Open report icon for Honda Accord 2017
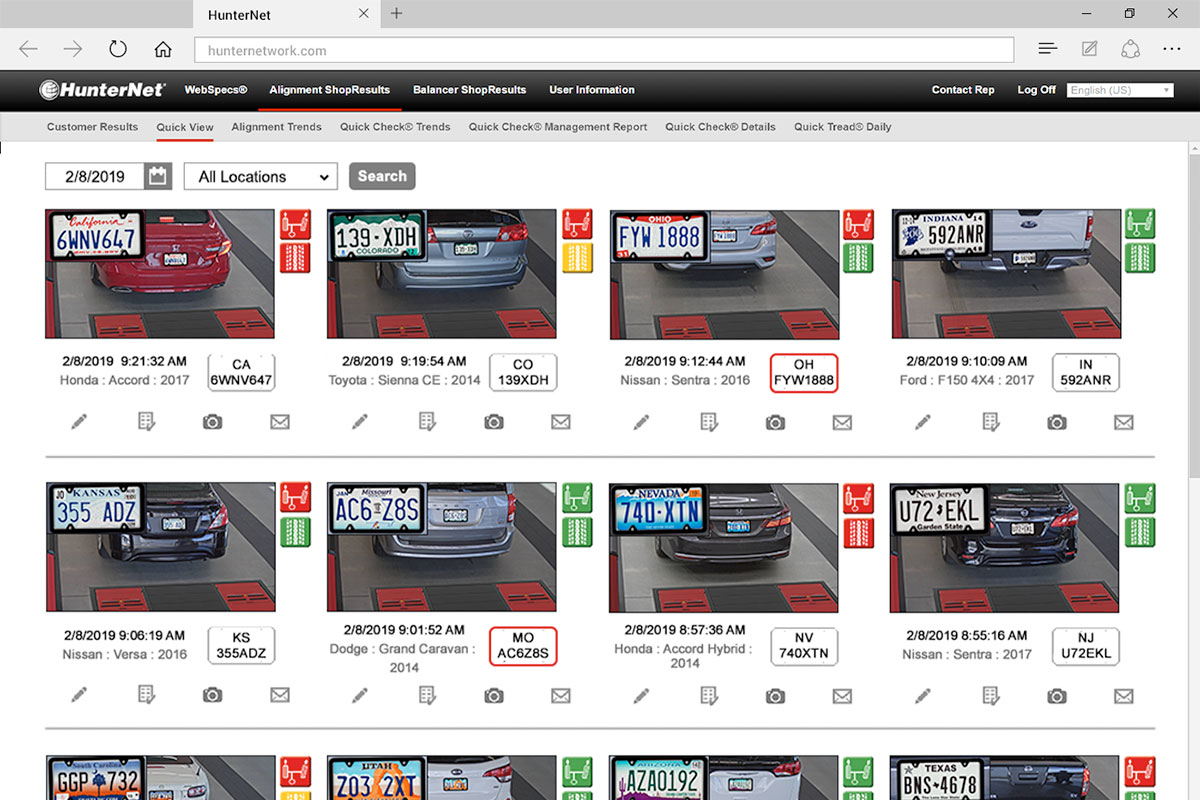The width and height of the screenshot is (1200, 800). click(146, 422)
